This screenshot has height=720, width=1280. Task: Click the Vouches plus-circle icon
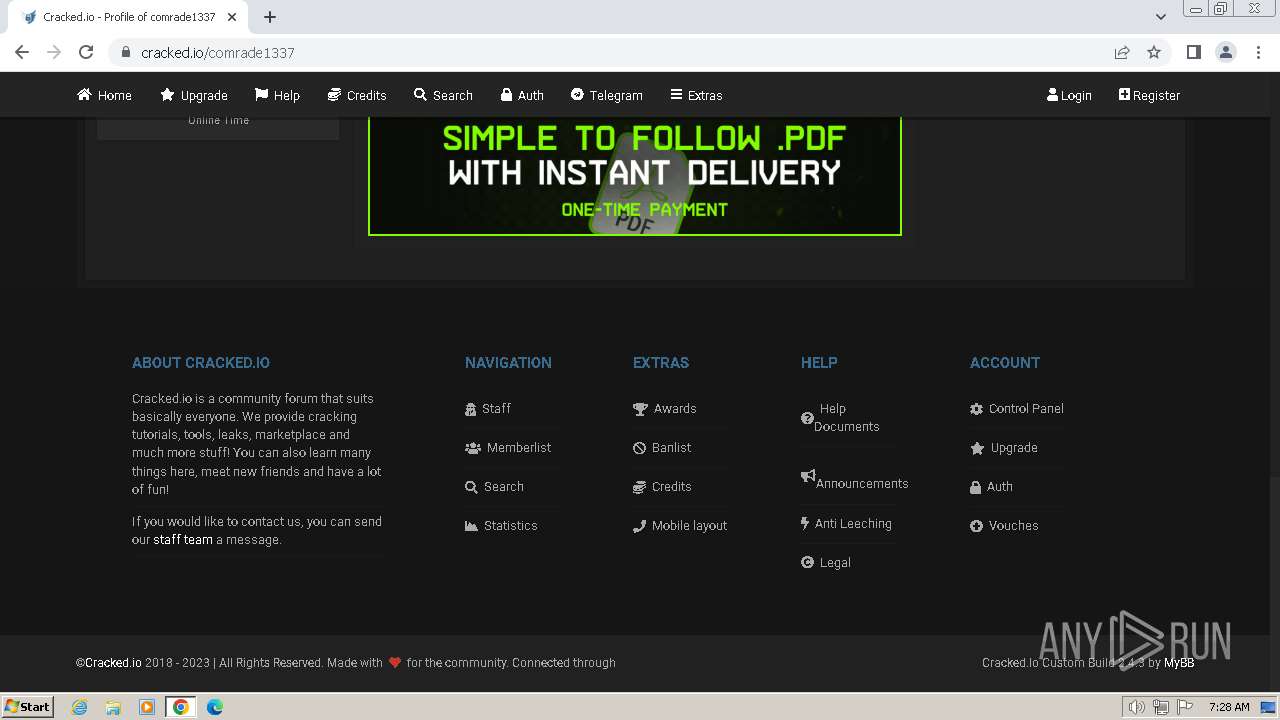(976, 526)
